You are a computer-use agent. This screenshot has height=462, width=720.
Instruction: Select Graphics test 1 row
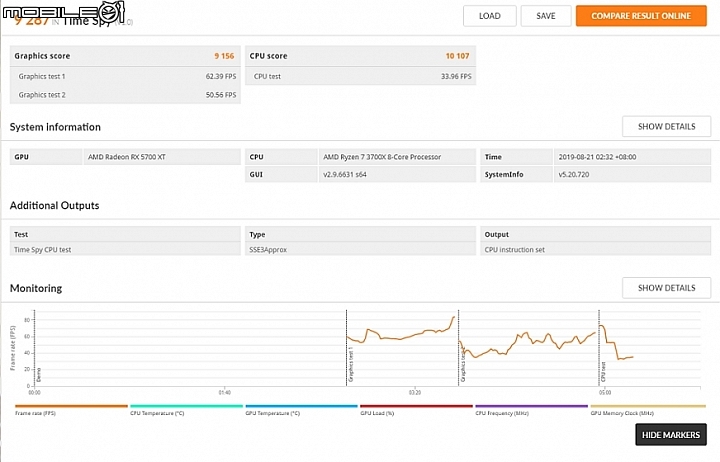[x=125, y=76]
